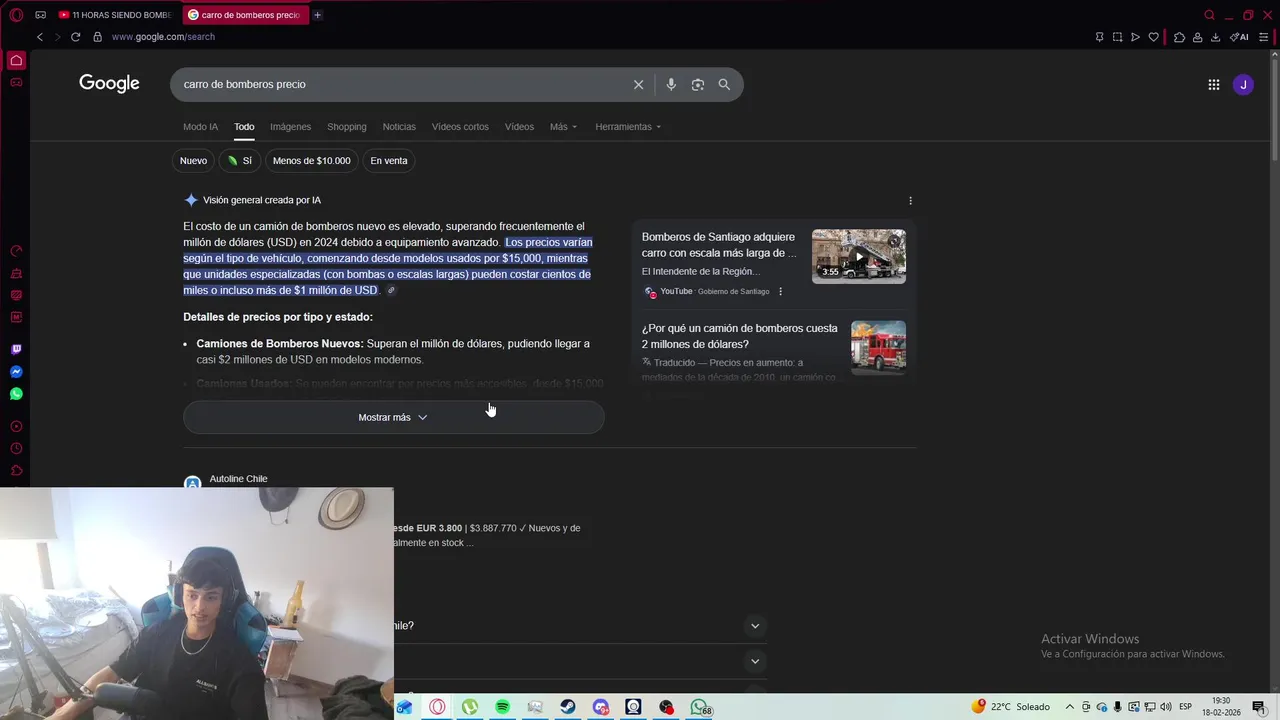Image resolution: width=1280 pixels, height=720 pixels.
Task: Submit search with the magnifier icon
Action: click(724, 84)
